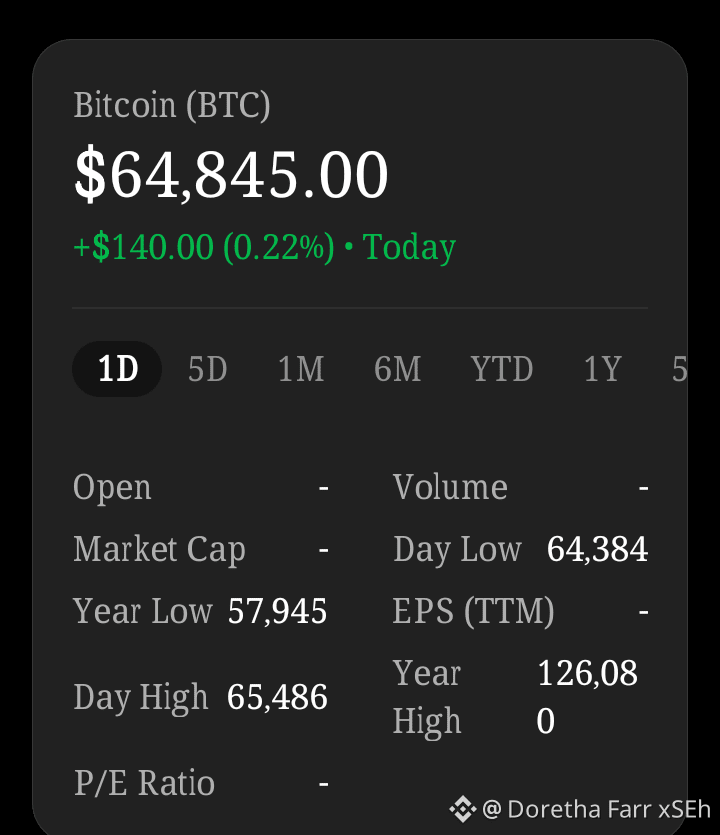Choose the 6M time range
This screenshot has height=835, width=720.
pyautogui.click(x=397, y=369)
